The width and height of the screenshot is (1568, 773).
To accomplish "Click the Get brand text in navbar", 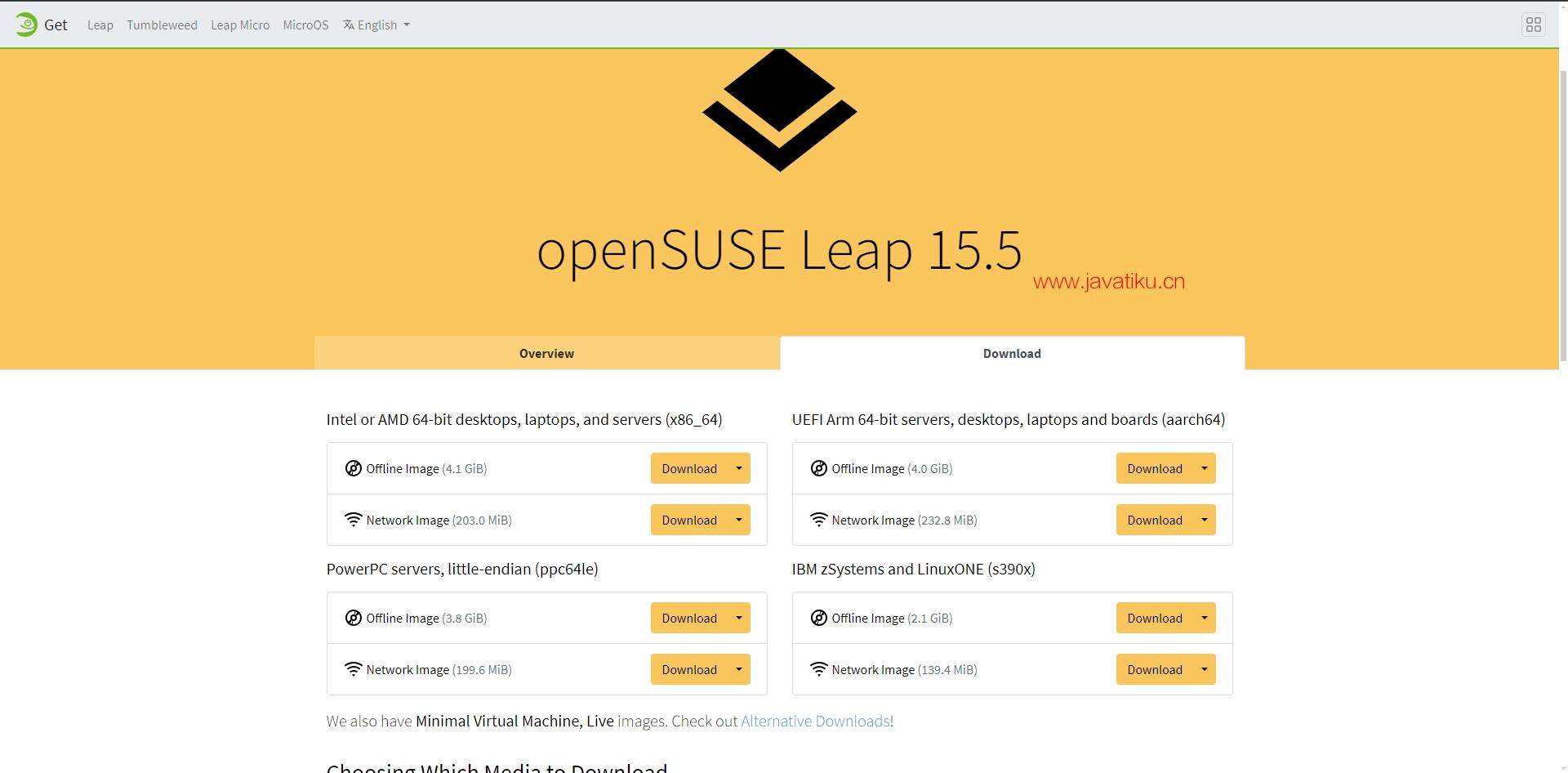I will [x=56, y=25].
